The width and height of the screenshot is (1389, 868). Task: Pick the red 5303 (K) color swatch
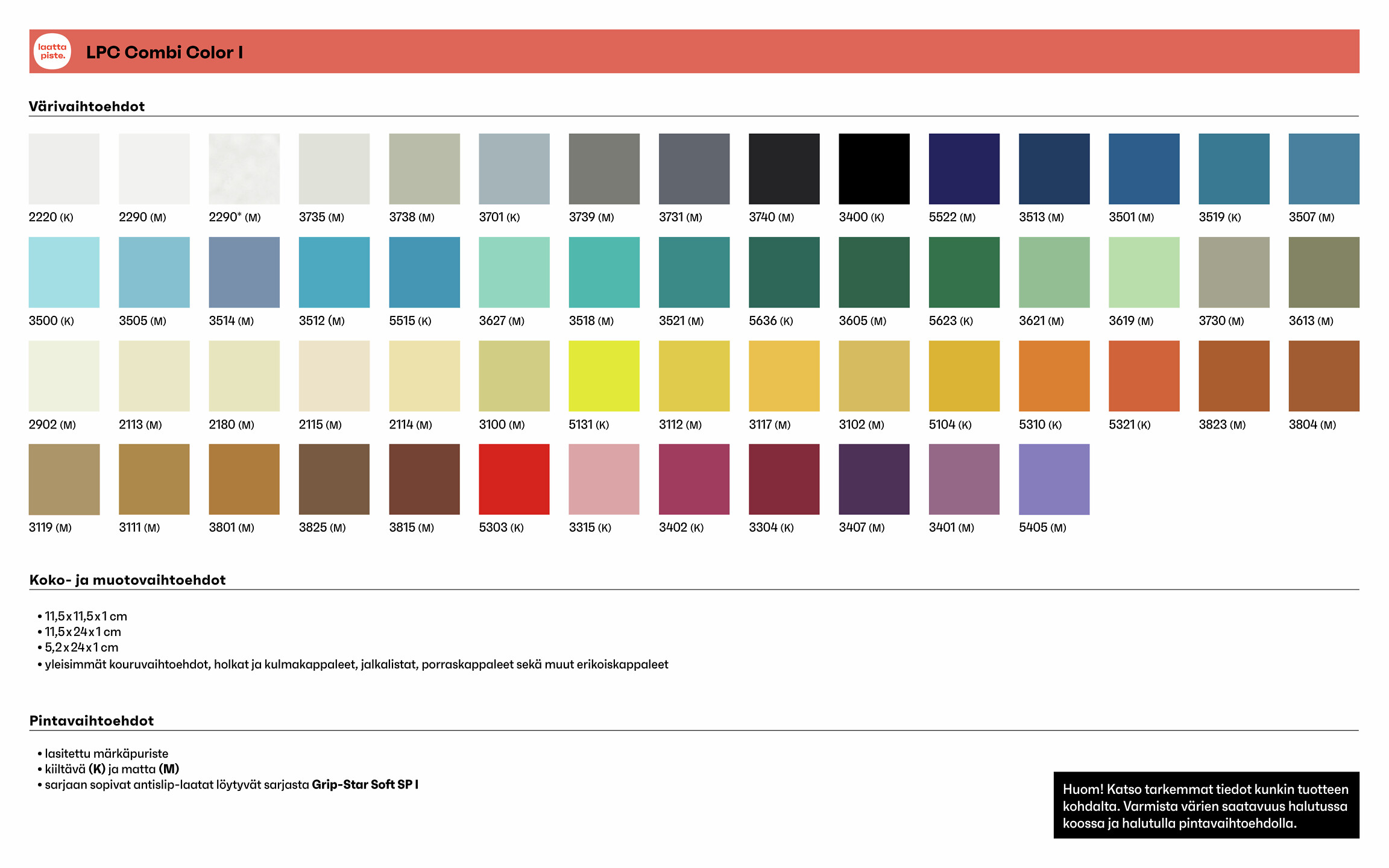pyautogui.click(x=514, y=479)
